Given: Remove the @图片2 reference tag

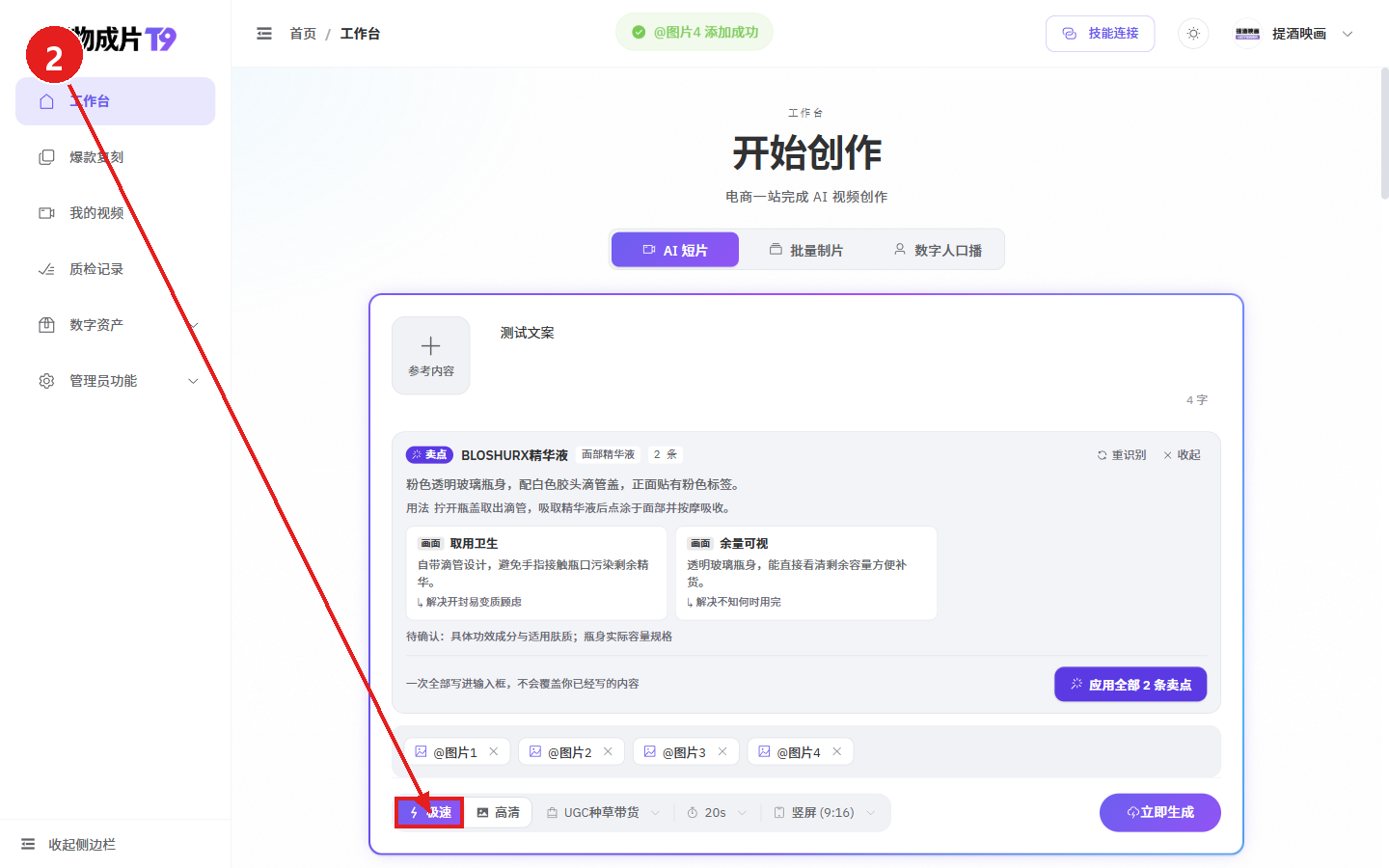Looking at the screenshot, I should pyautogui.click(x=608, y=752).
